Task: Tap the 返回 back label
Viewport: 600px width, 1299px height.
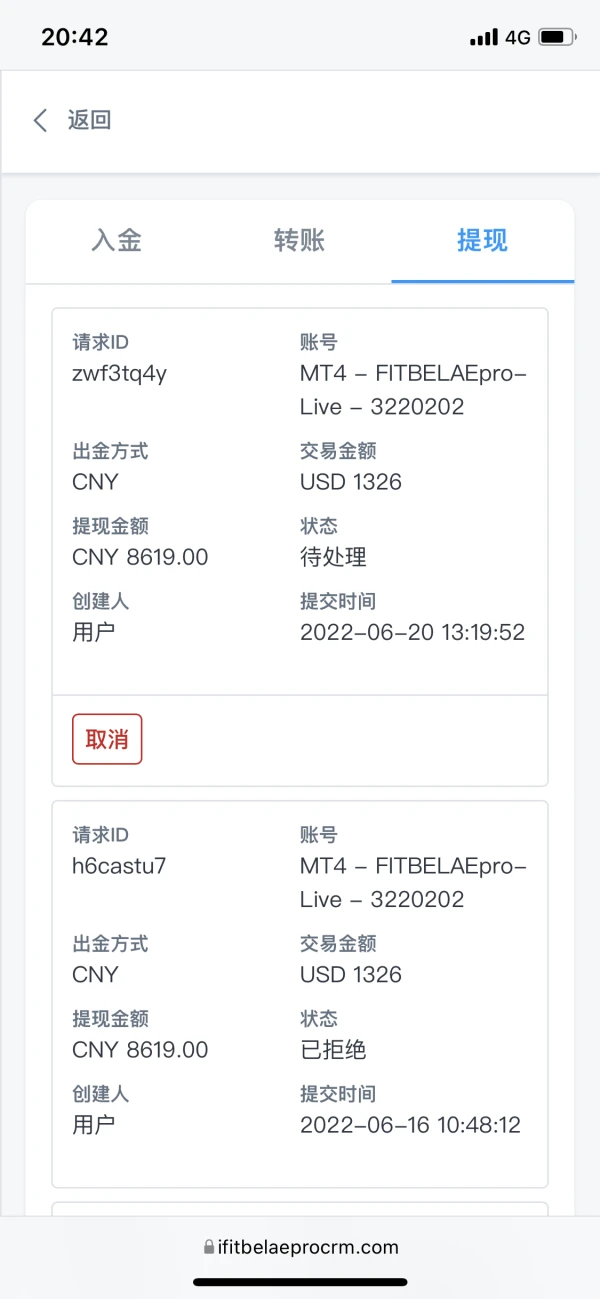Action: coord(89,121)
